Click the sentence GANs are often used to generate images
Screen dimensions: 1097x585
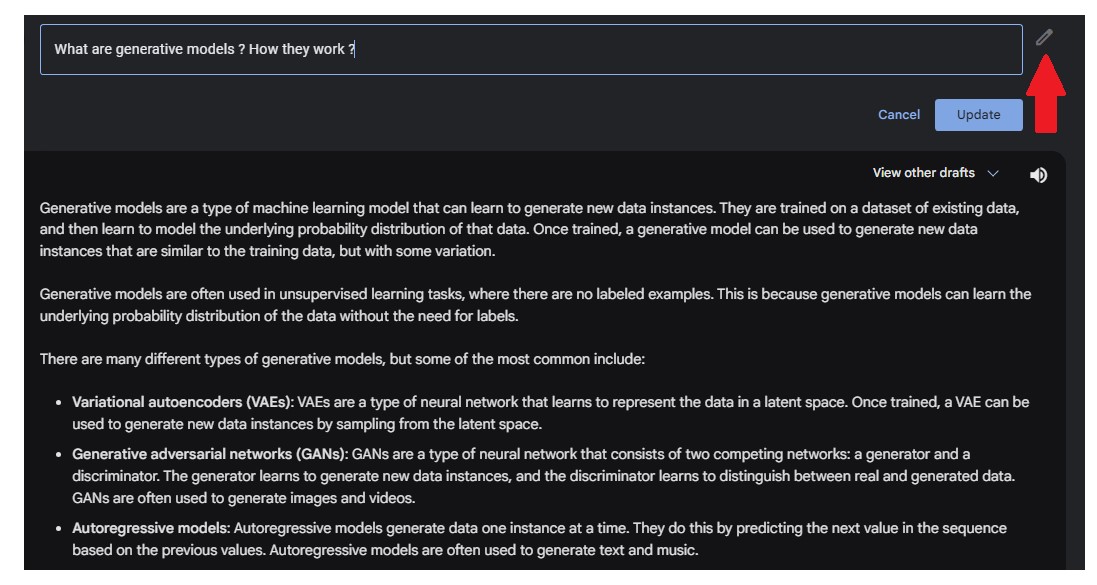click(243, 499)
